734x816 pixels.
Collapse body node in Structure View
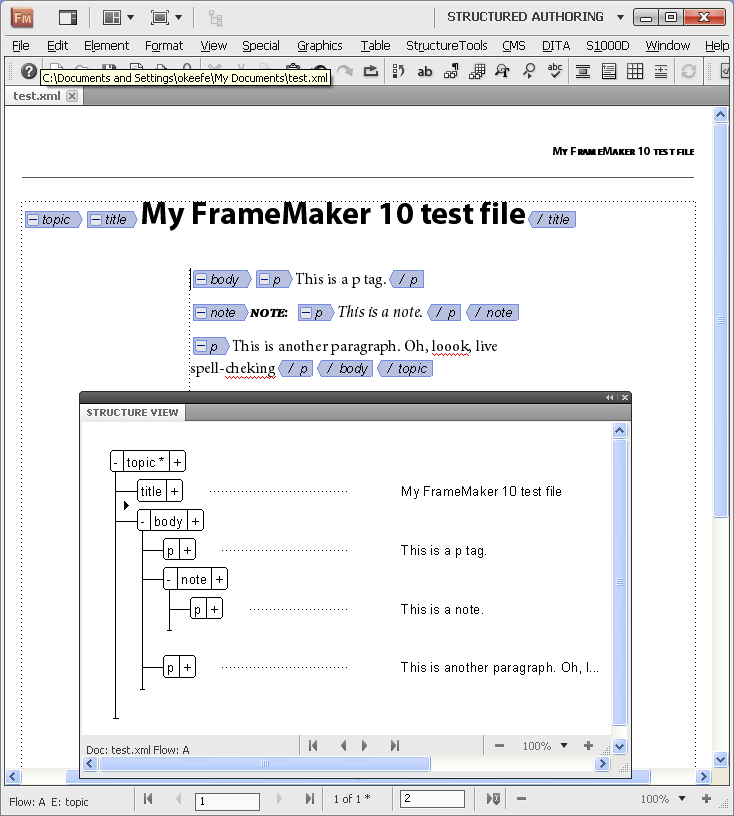tap(143, 521)
